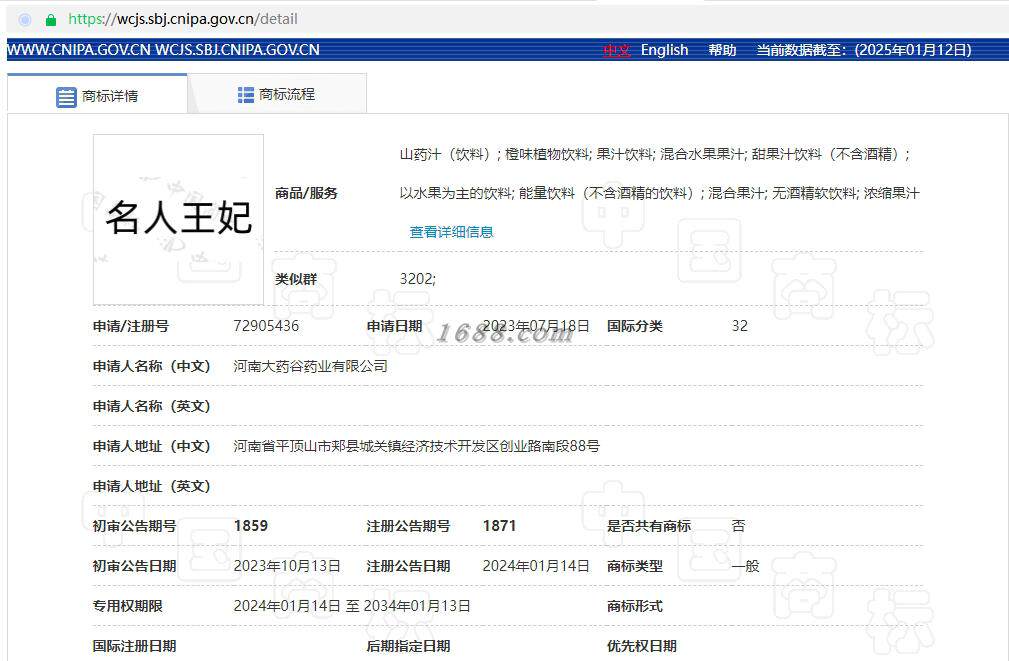Click the 商标形式 label
Screen dimensions: 1009x661
(634, 606)
